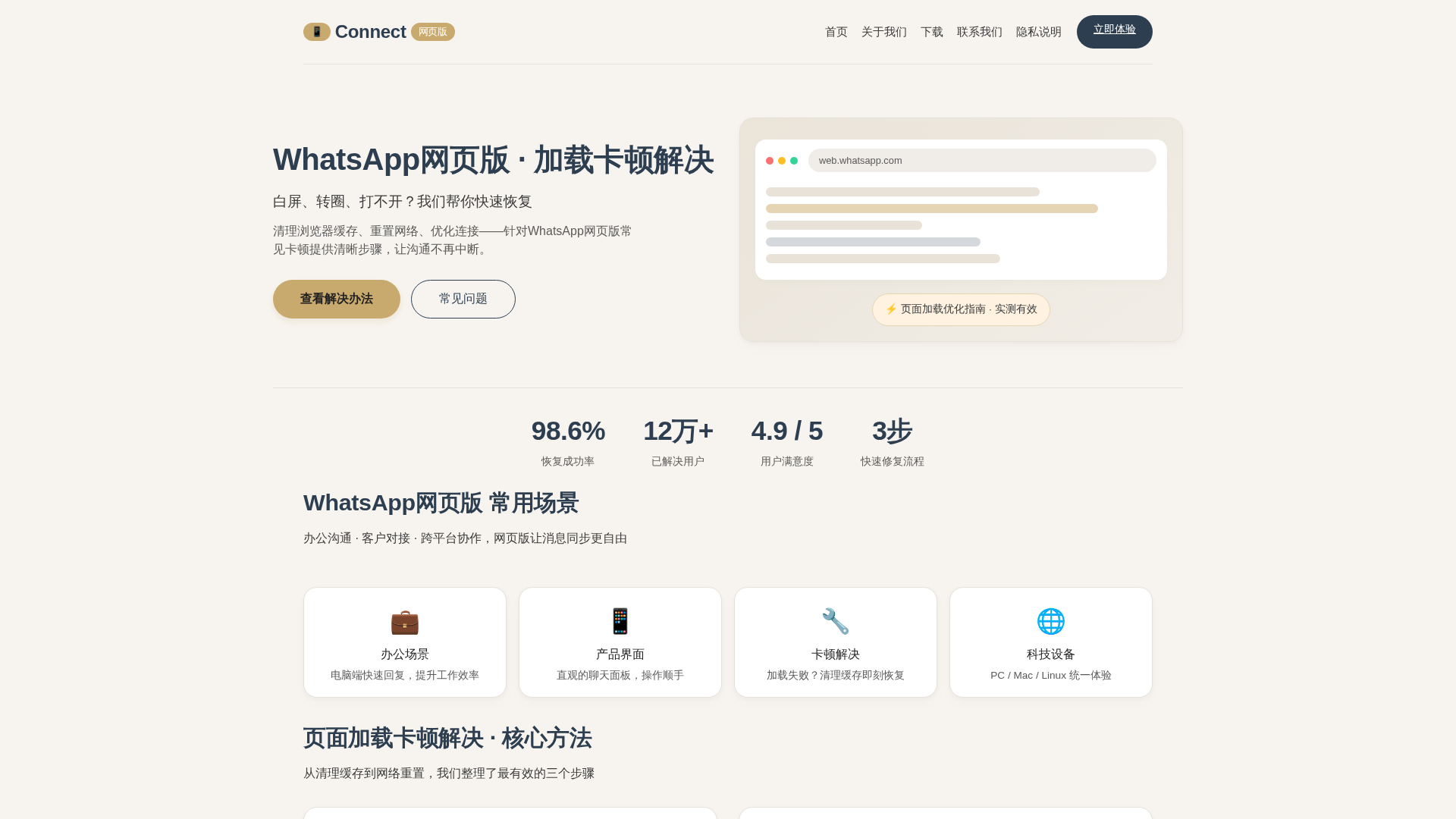Viewport: 1456px width, 819px height.
Task: Click the mobile phone icon in 产品界面 card
Action: (x=620, y=622)
